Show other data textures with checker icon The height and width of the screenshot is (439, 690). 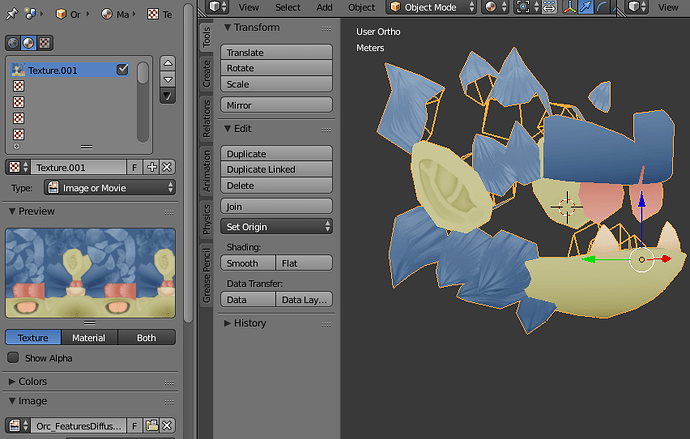tap(44, 43)
